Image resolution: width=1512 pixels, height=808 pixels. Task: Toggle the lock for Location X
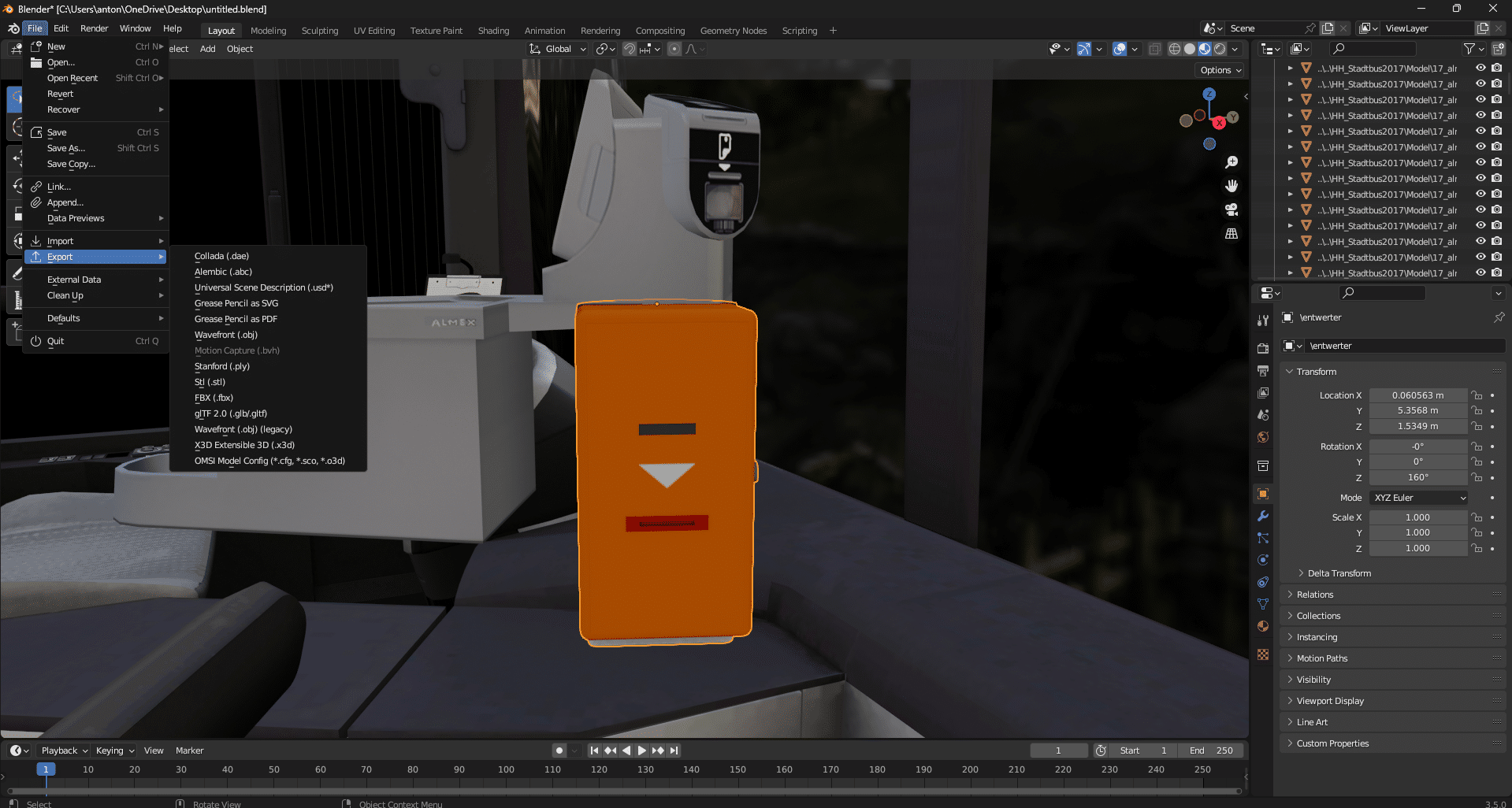tap(1477, 395)
